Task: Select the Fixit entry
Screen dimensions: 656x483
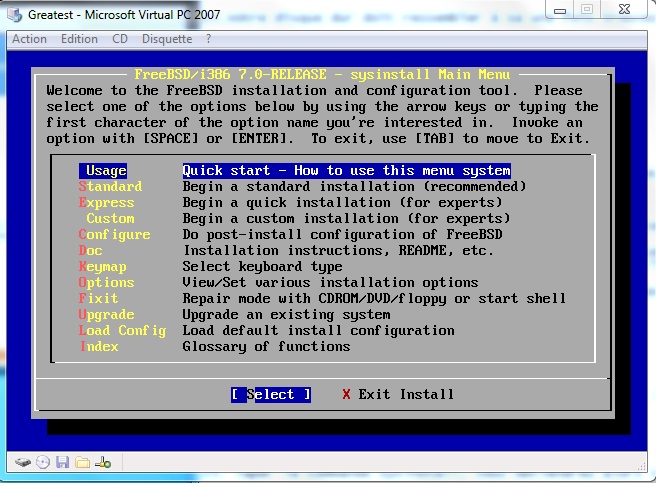Action: tap(98, 298)
